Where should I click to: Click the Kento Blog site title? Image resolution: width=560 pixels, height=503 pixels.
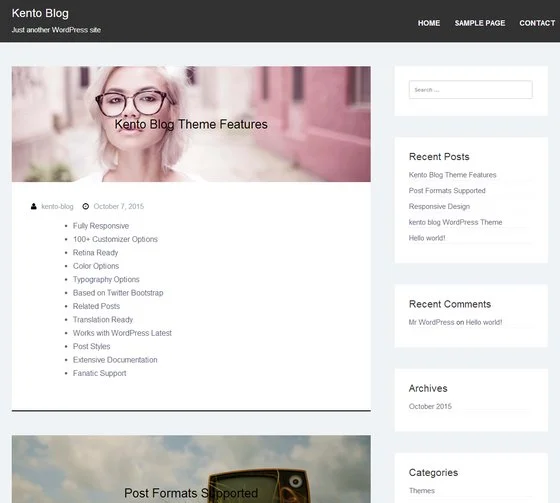[40, 13]
